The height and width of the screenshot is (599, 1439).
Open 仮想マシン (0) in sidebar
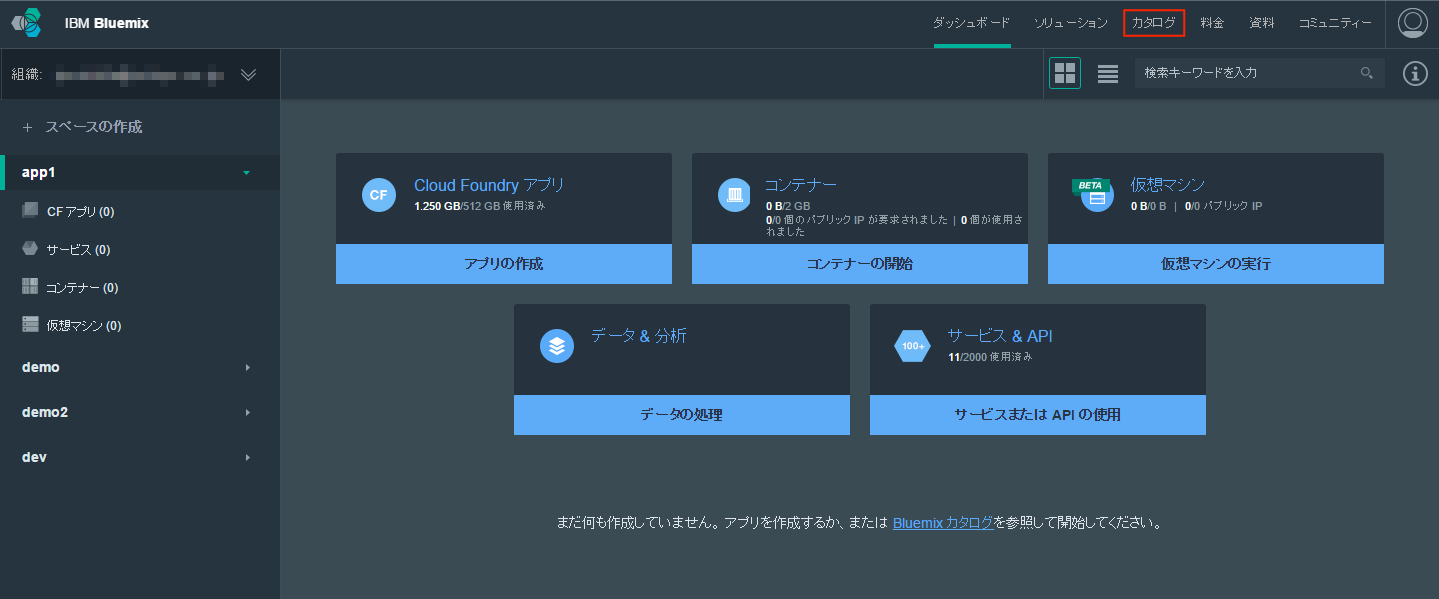coord(84,326)
